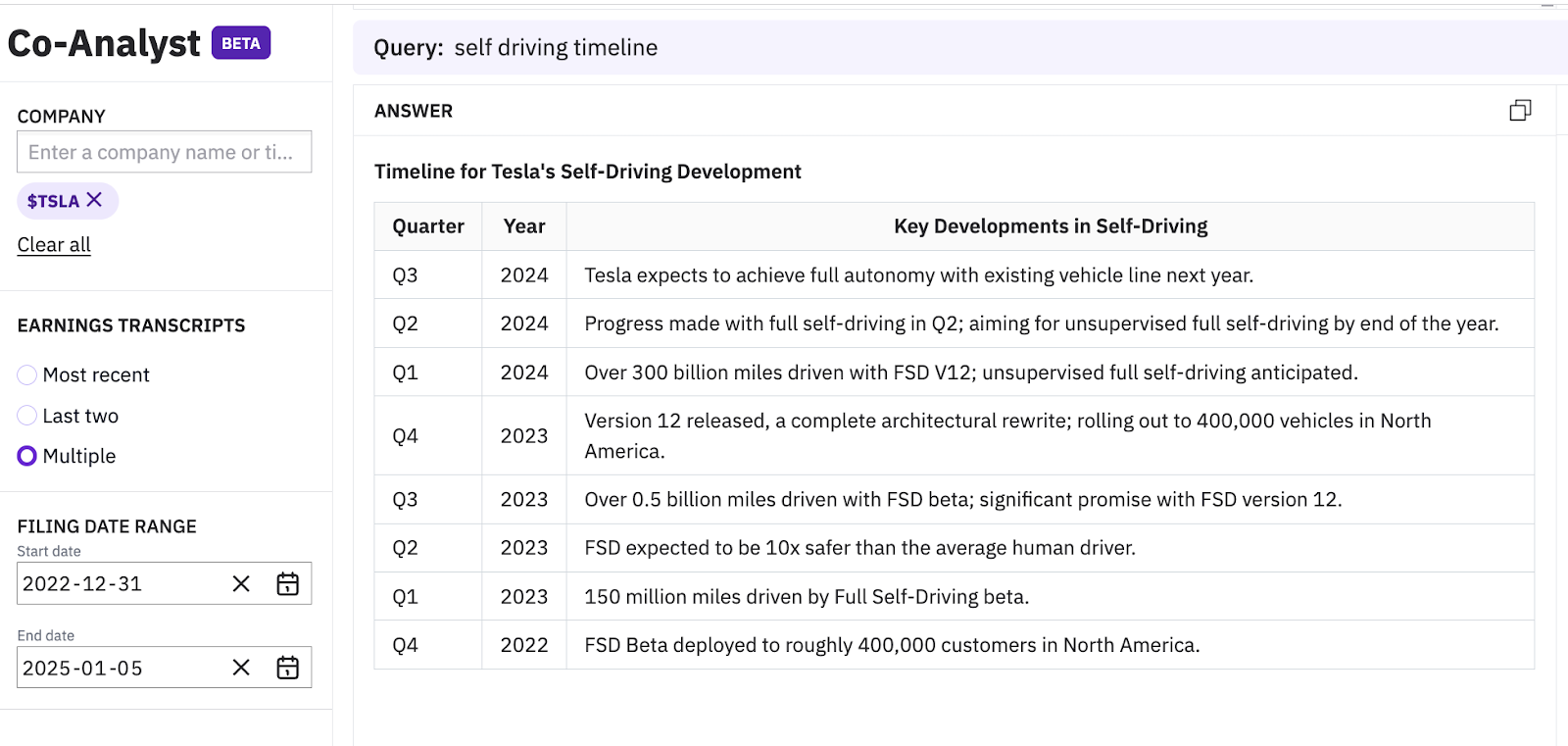
Task: Click the start date field 2022-12-31
Action: pos(118,584)
